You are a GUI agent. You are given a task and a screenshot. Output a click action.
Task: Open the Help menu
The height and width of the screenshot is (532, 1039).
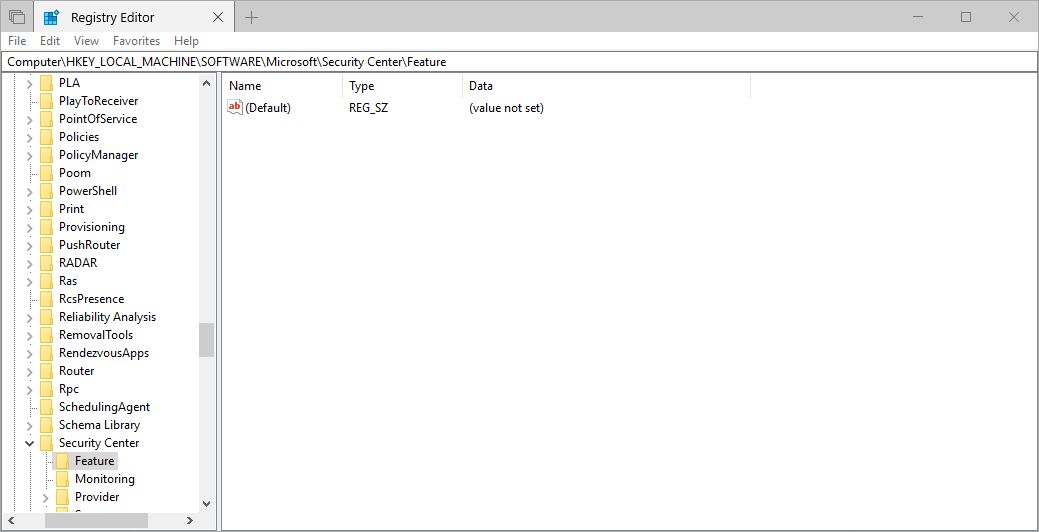(x=186, y=40)
